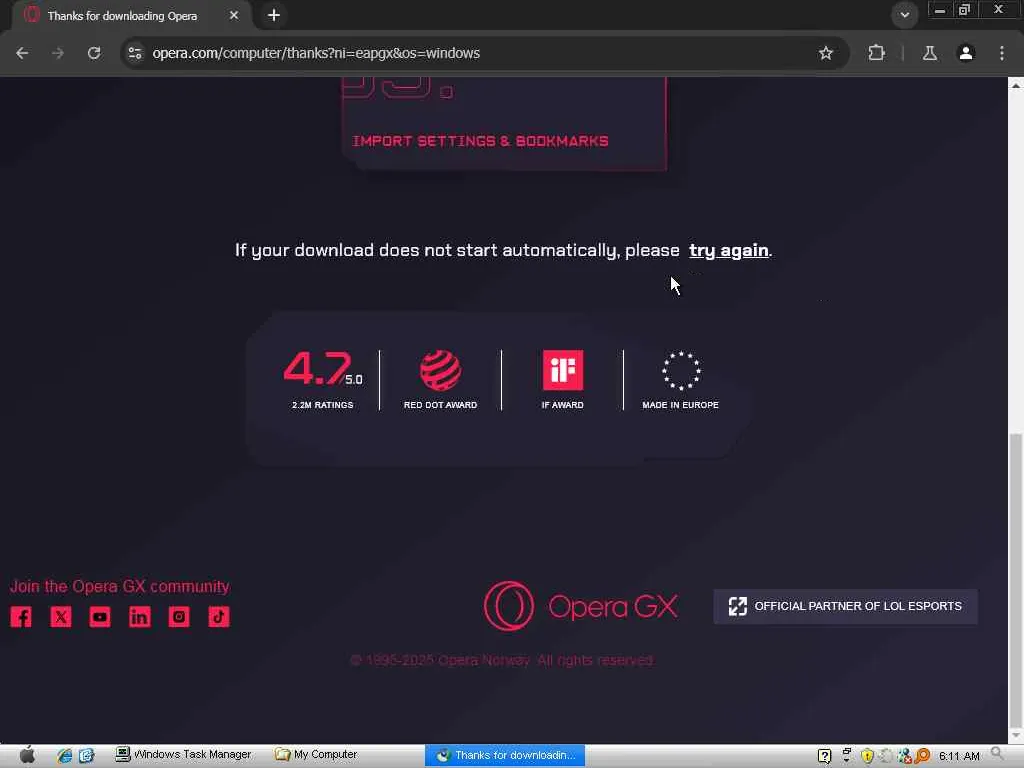Open 'Import Settings & Bookmarks' step card
The height and width of the screenshot is (768, 1024).
(505, 124)
